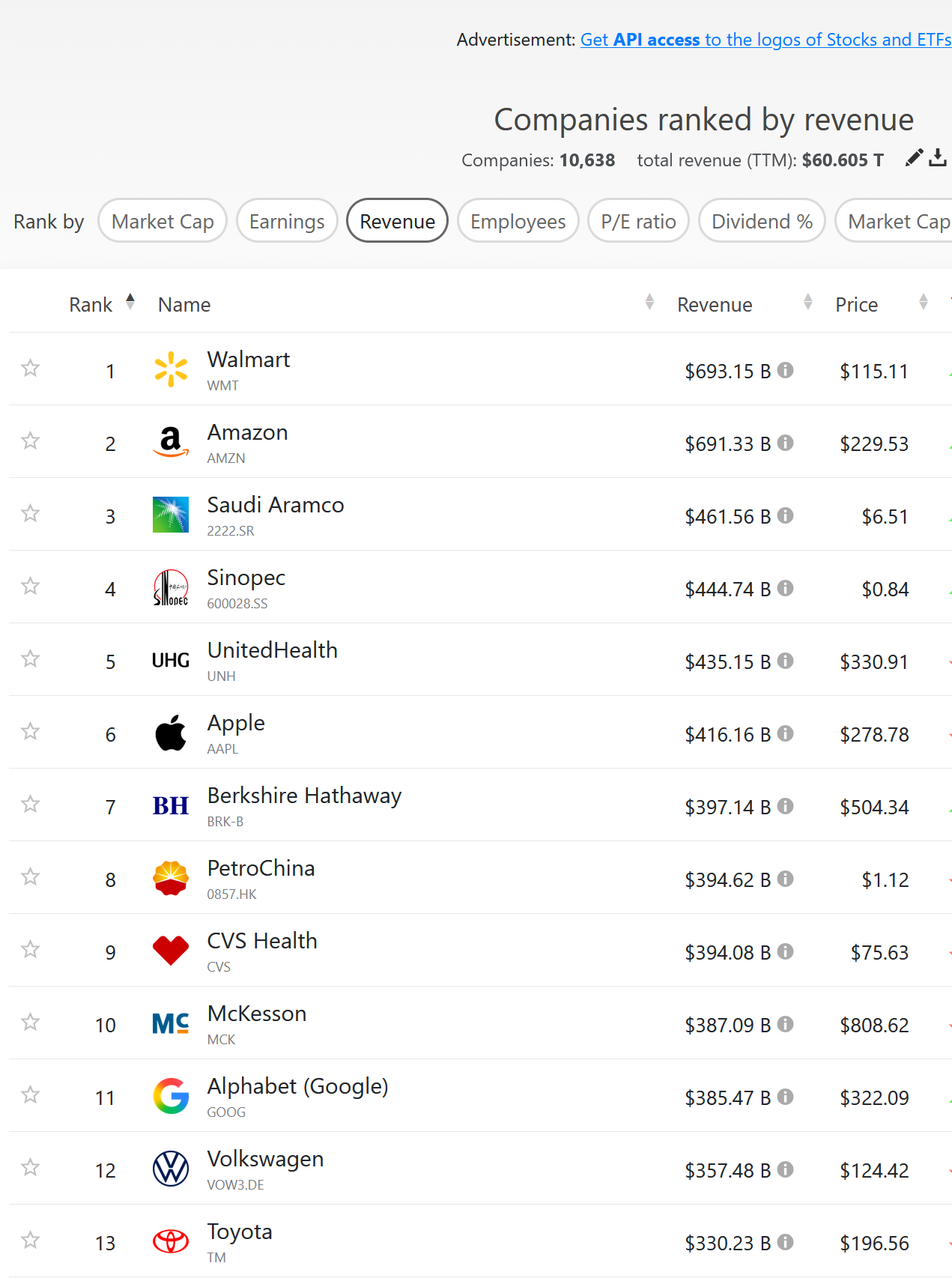Click Sinopec revenue $444.74 B
The height and width of the screenshot is (1278, 952).
727,590
